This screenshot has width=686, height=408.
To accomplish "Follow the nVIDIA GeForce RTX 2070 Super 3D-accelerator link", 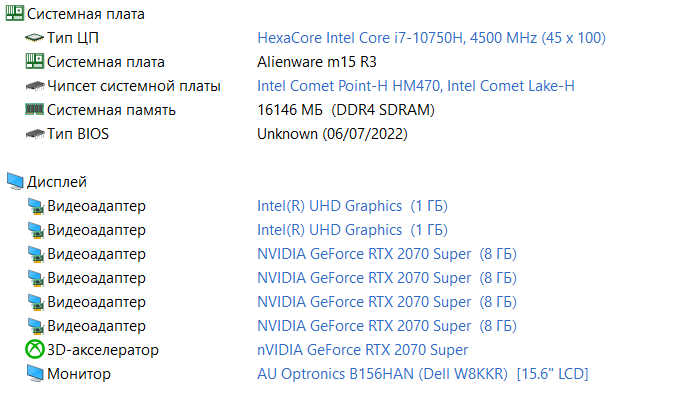I will (362, 350).
